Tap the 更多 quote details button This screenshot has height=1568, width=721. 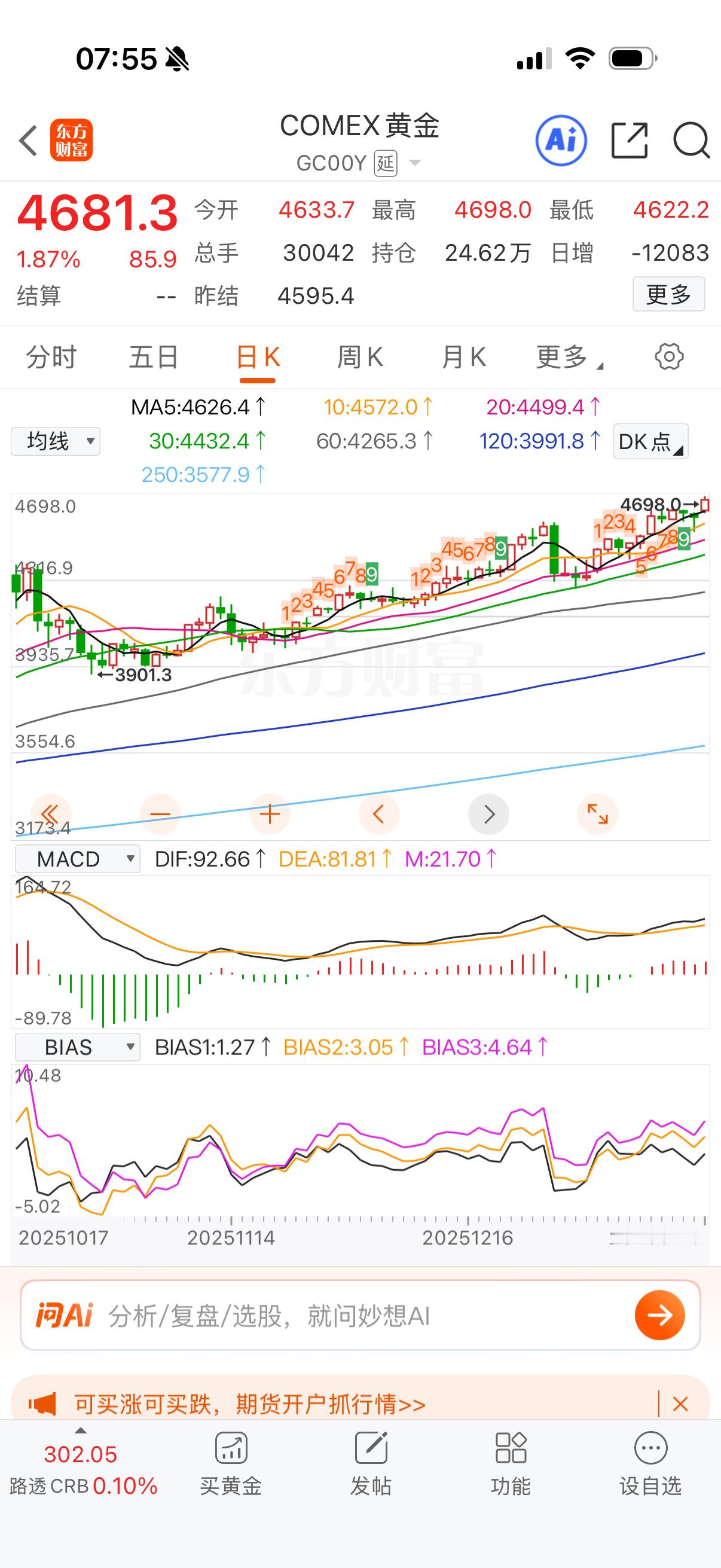tap(668, 295)
